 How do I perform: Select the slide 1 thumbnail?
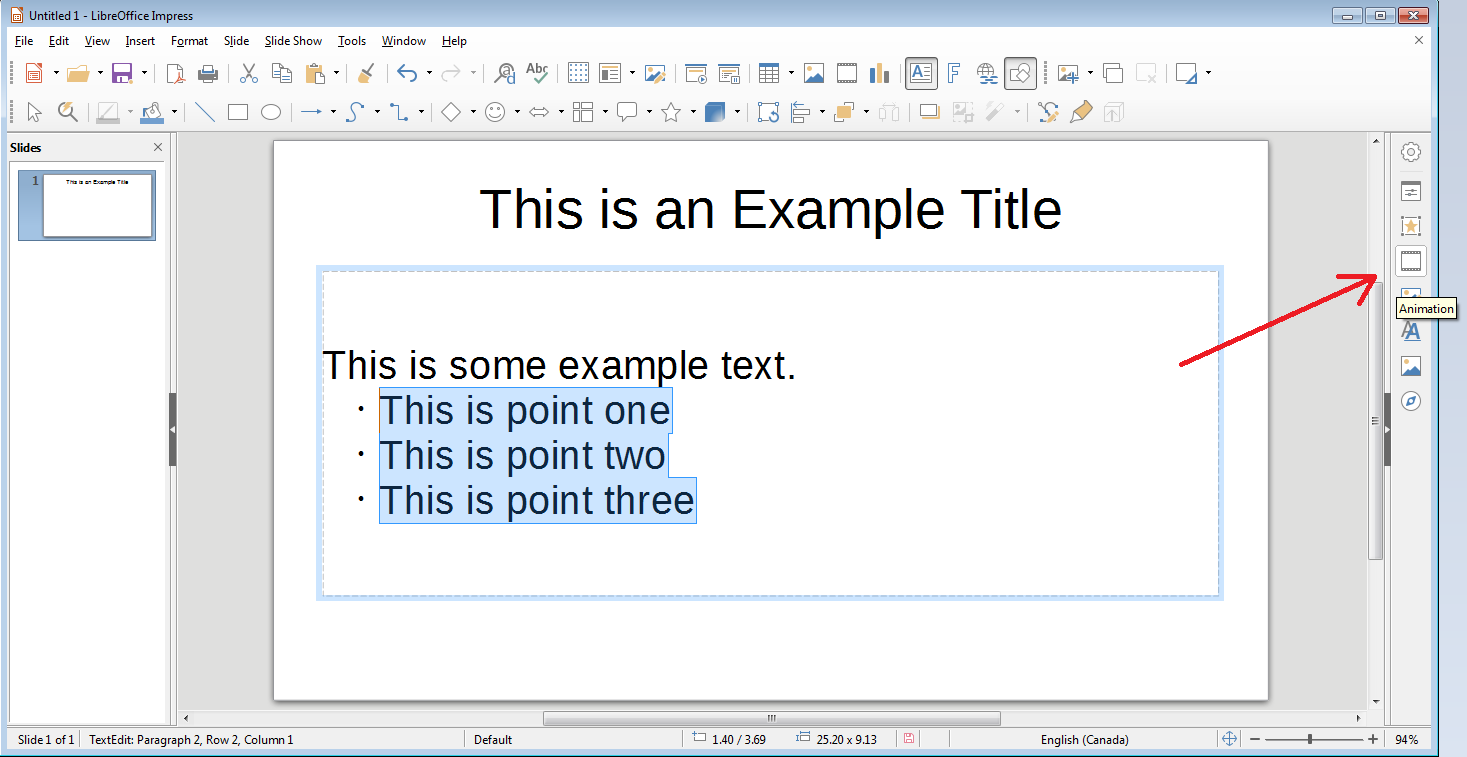point(86,205)
